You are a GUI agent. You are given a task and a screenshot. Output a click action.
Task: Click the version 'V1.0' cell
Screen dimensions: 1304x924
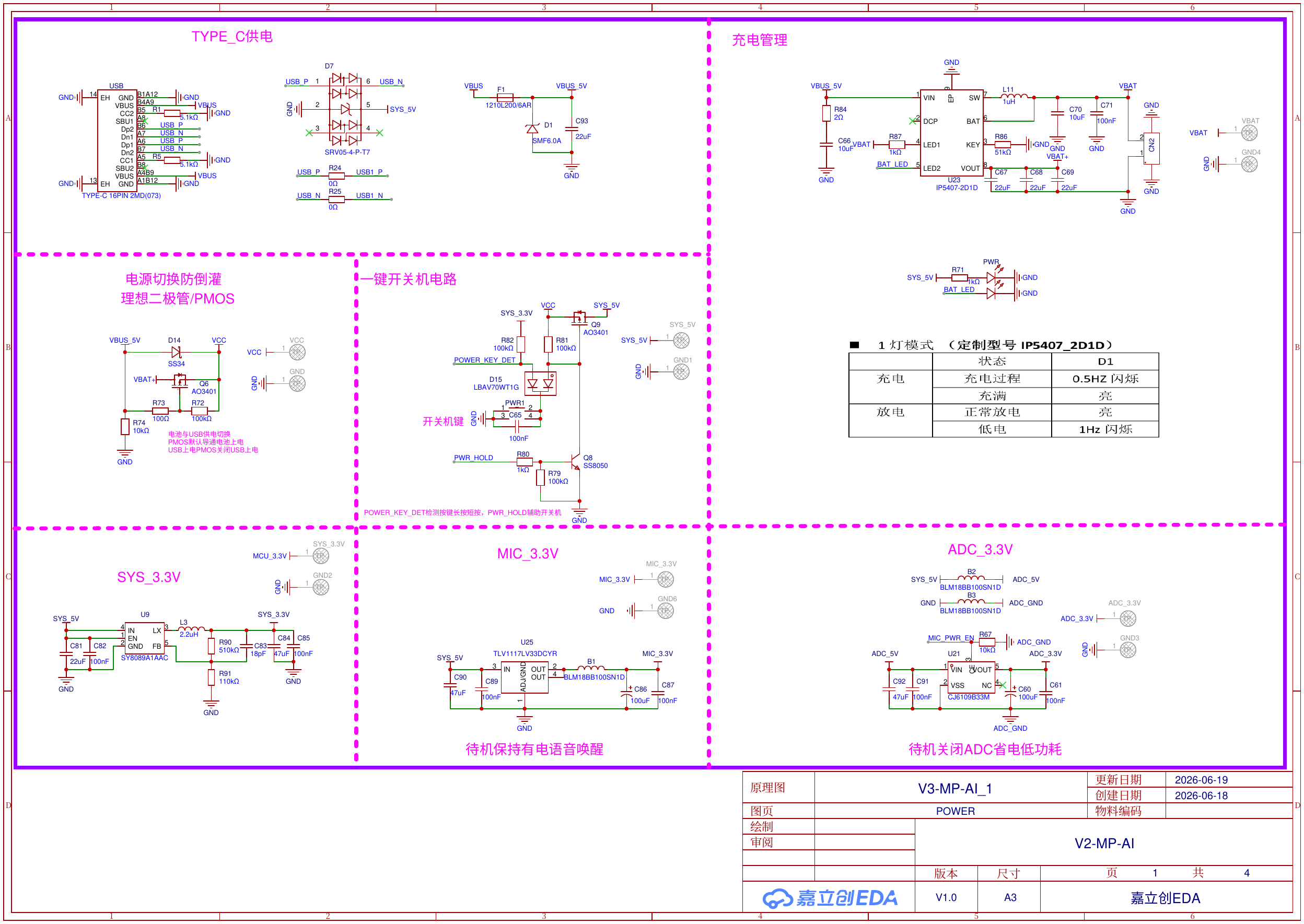946,898
